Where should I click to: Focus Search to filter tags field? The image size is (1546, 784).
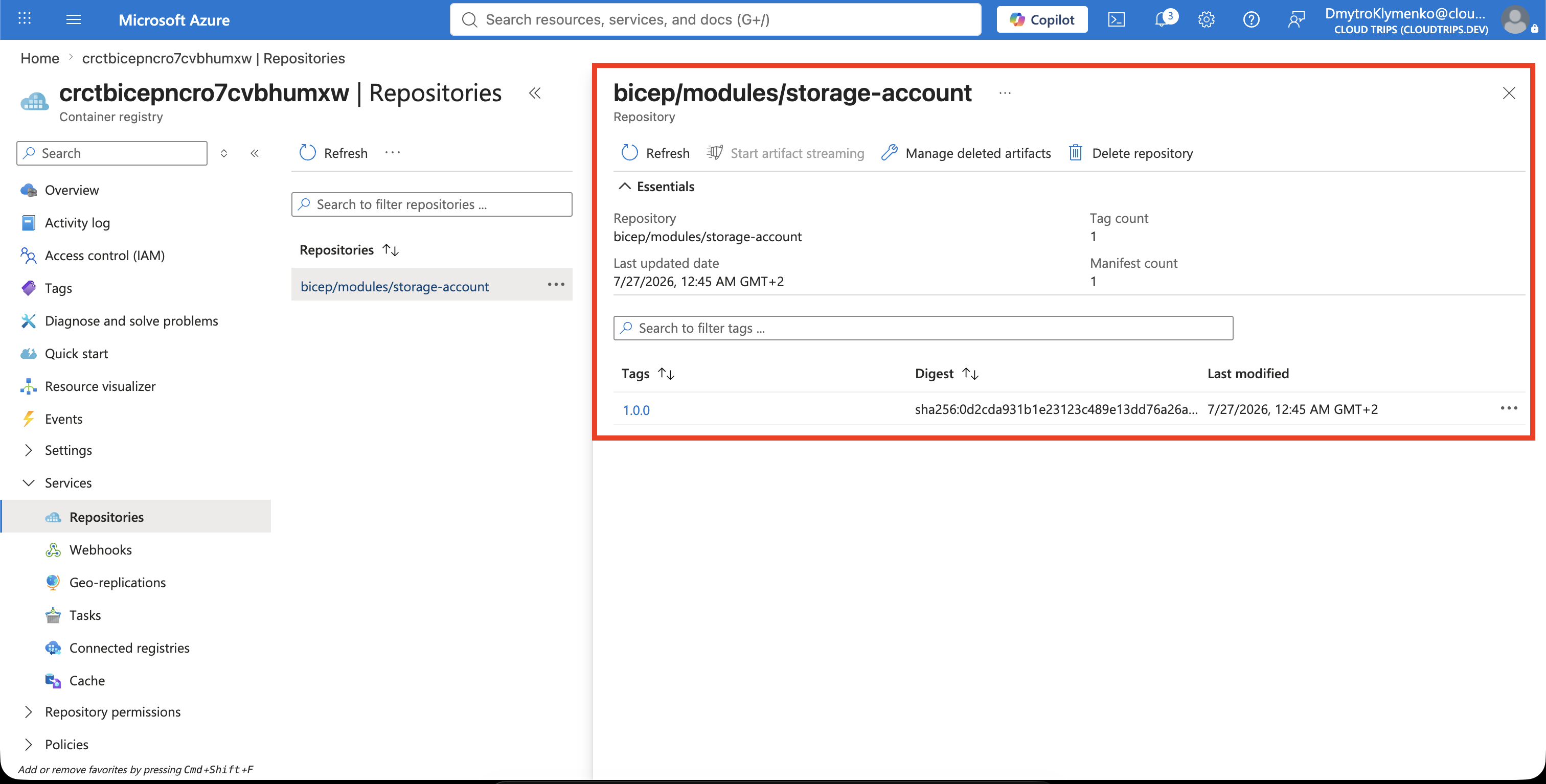(x=923, y=328)
